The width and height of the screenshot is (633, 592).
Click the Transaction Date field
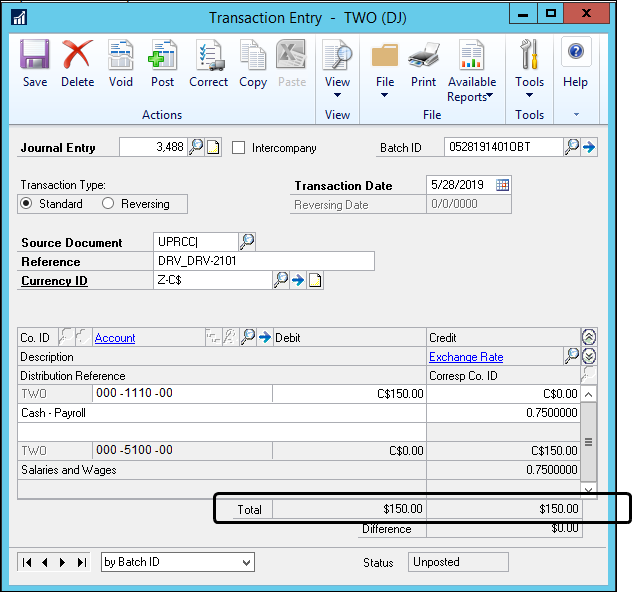pyautogui.click(x=460, y=185)
